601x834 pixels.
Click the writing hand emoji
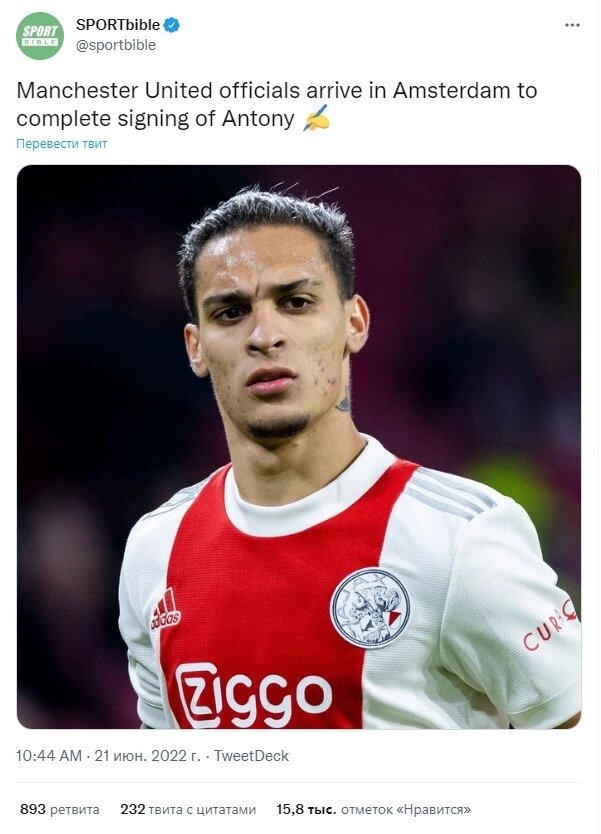[316, 118]
